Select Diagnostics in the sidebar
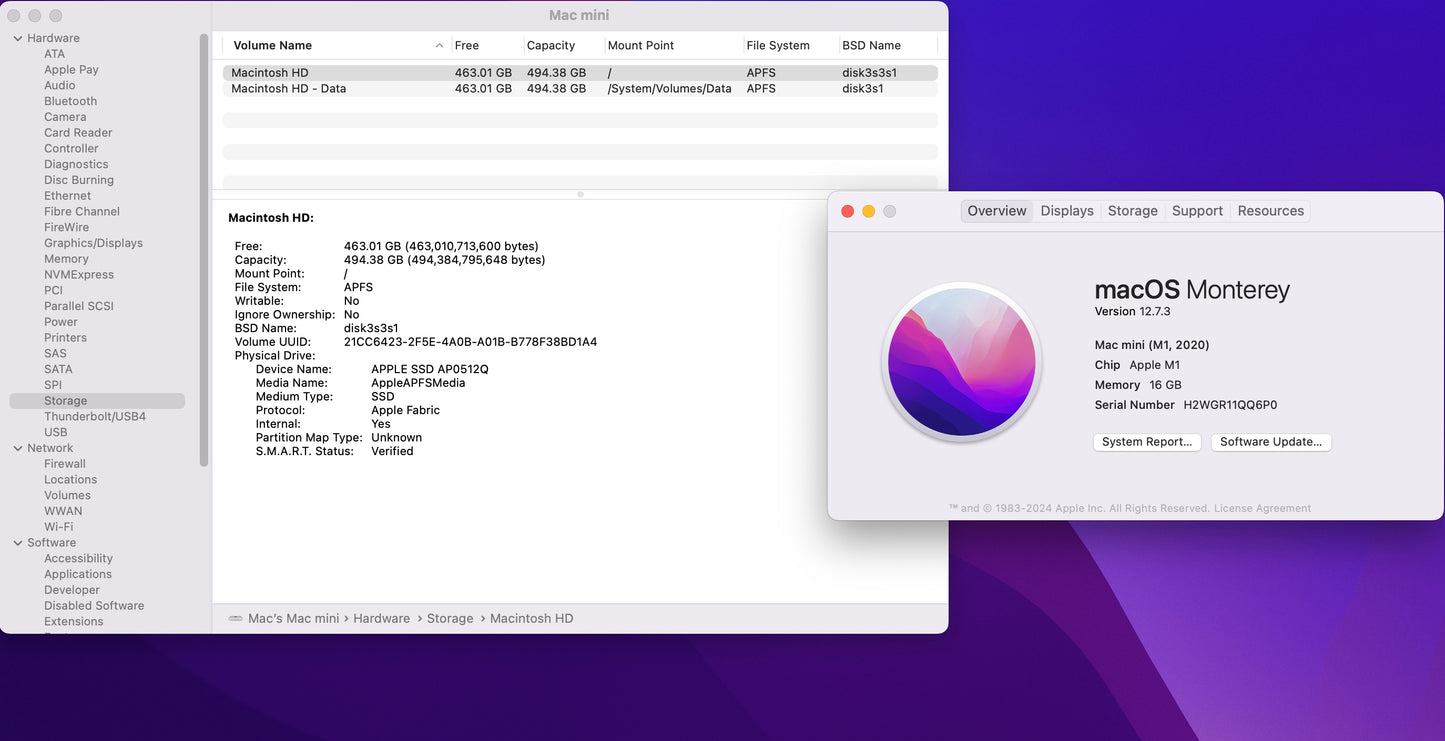This screenshot has height=741, width=1445. [x=76, y=164]
